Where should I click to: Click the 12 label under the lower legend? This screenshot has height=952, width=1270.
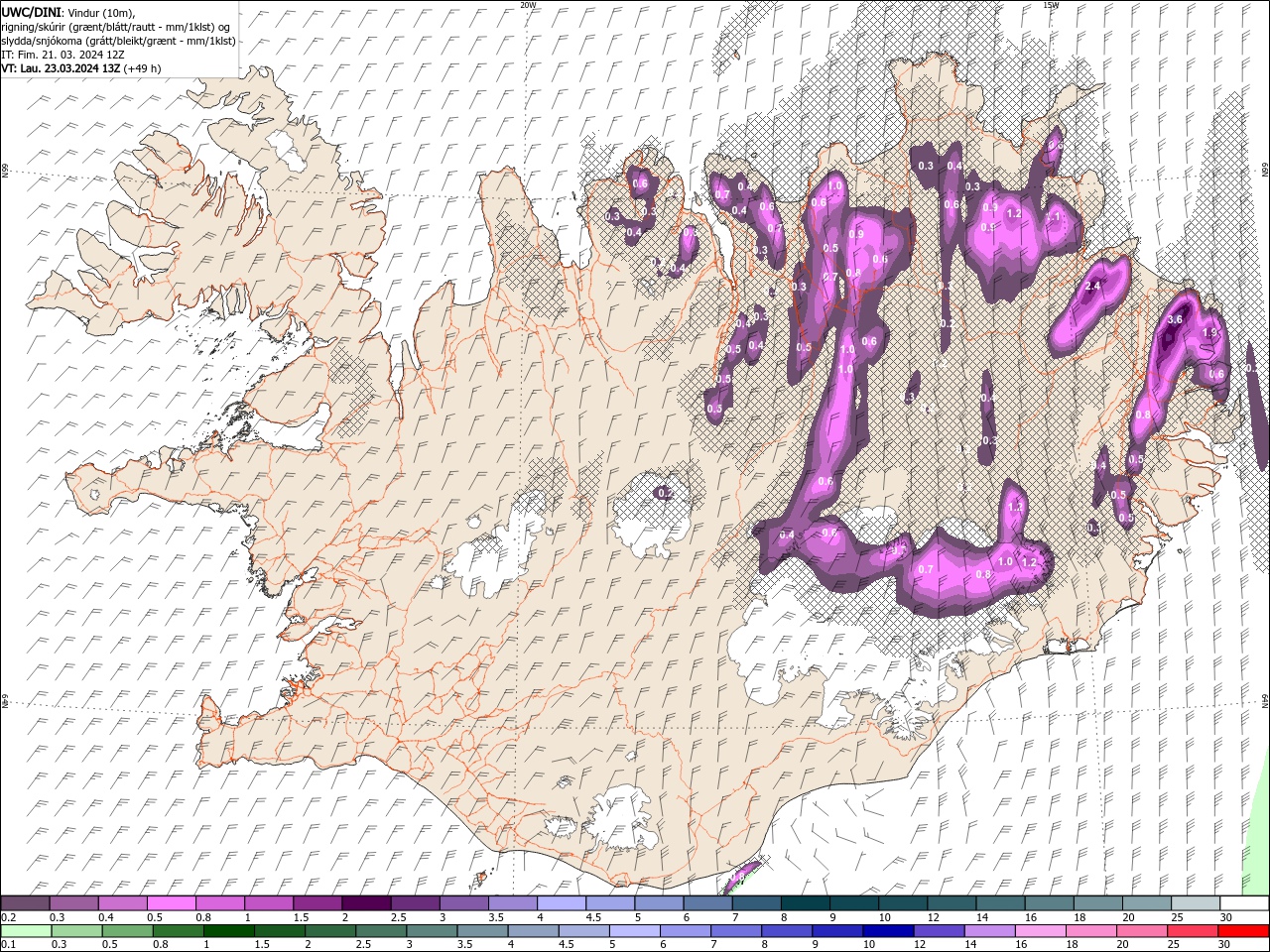(x=922, y=945)
